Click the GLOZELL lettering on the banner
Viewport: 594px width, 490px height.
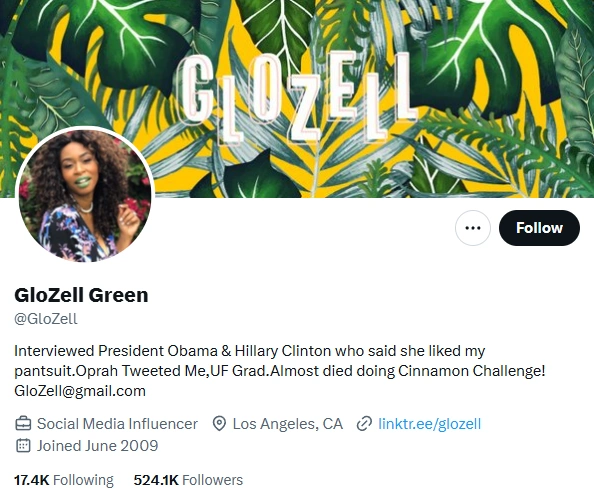coord(298,99)
